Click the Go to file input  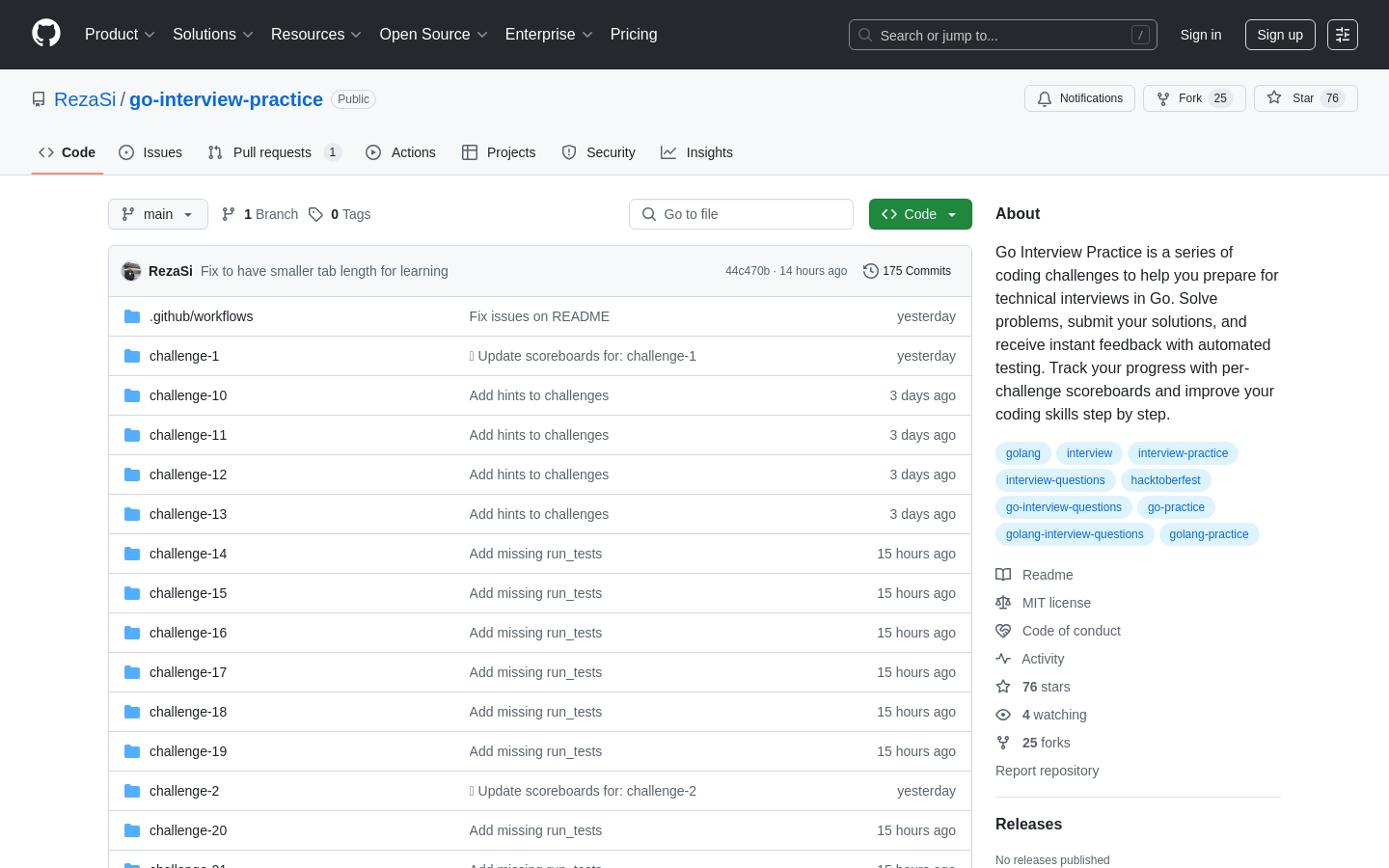(x=741, y=214)
